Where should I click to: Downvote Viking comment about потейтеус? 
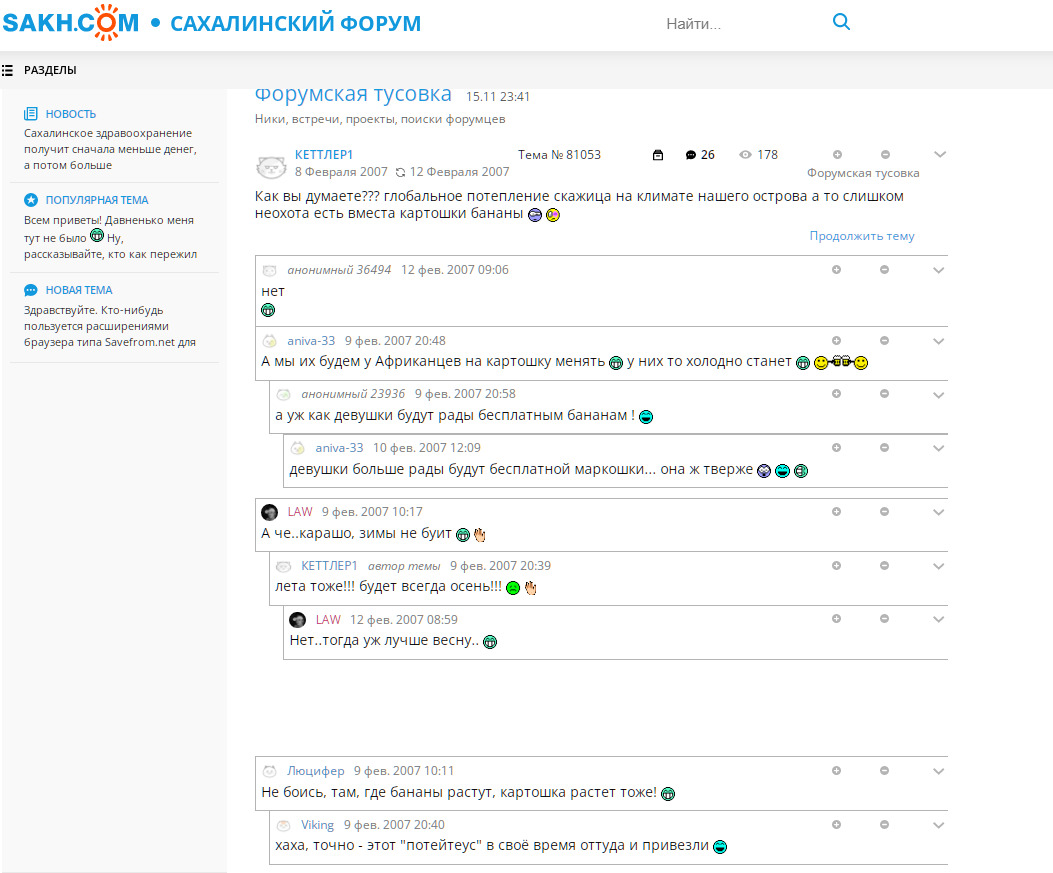[x=884, y=824]
